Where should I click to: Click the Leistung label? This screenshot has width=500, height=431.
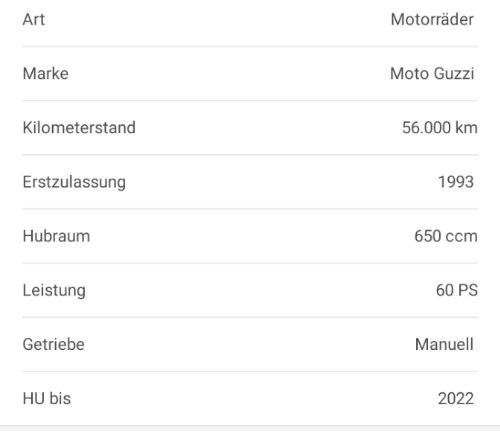pos(54,291)
